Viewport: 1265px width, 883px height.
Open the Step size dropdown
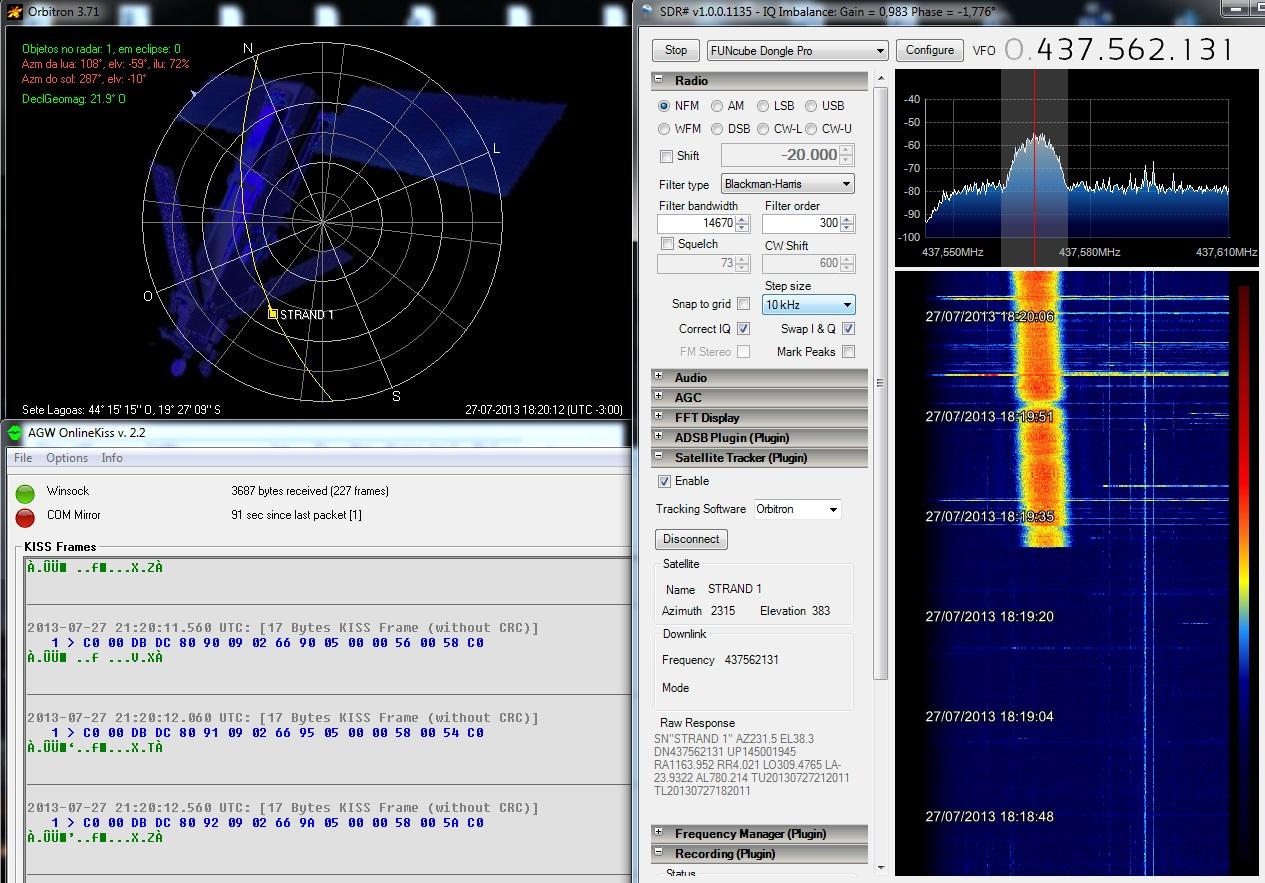(x=809, y=305)
